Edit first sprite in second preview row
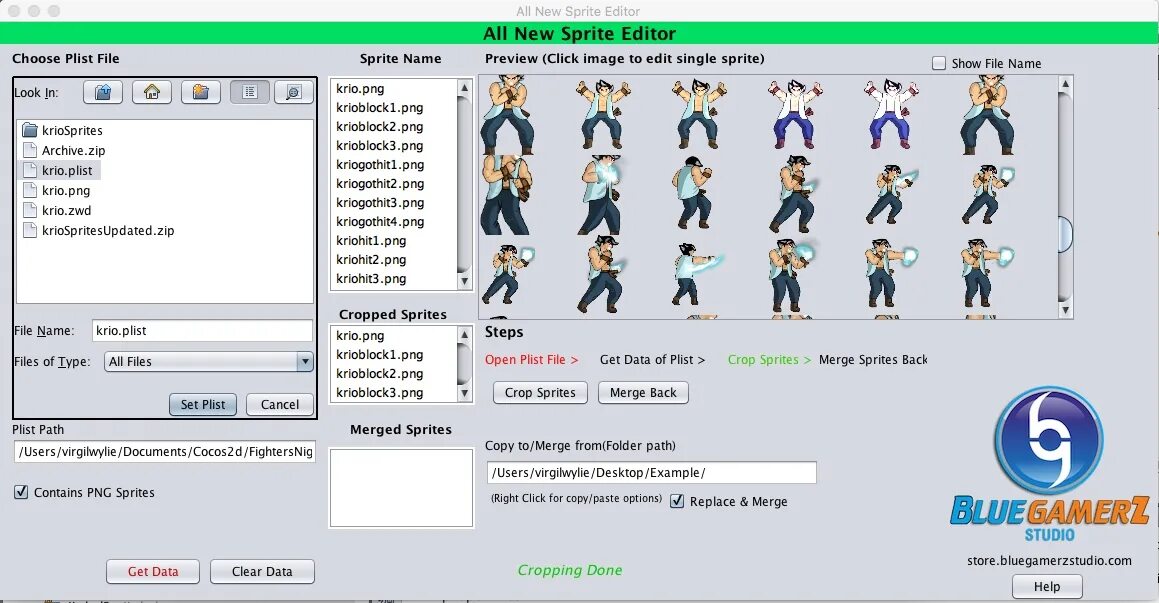 tap(506, 195)
